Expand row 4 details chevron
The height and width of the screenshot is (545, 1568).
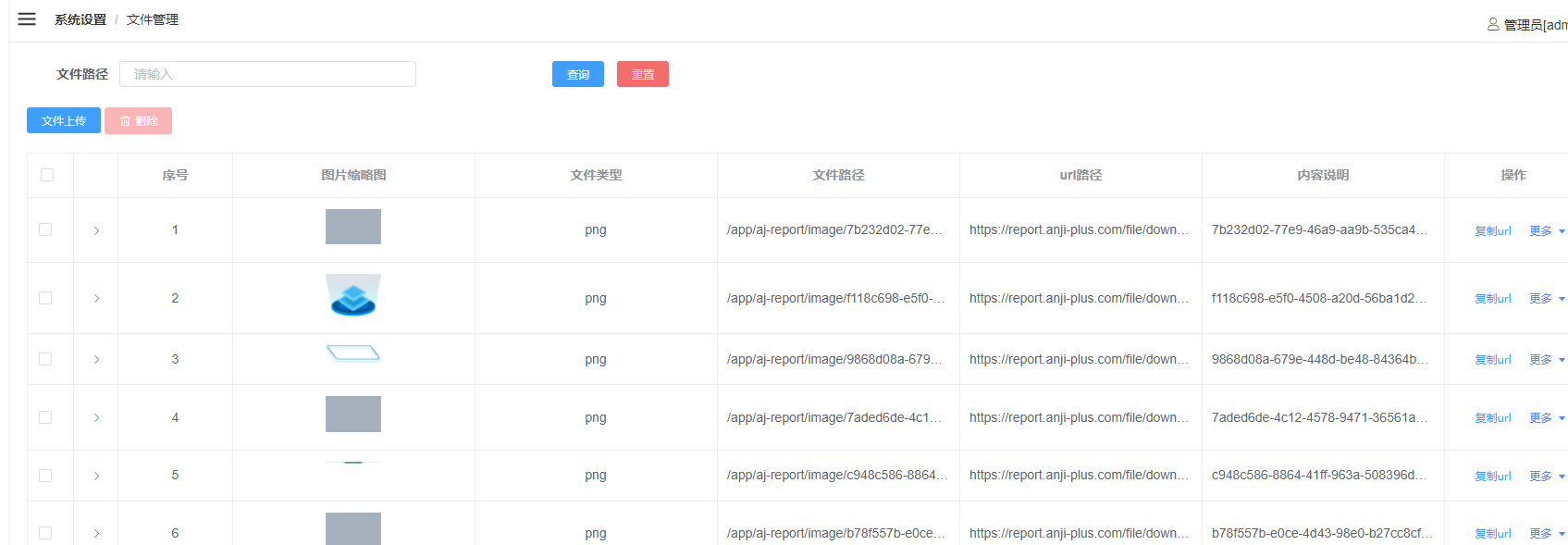(96, 417)
